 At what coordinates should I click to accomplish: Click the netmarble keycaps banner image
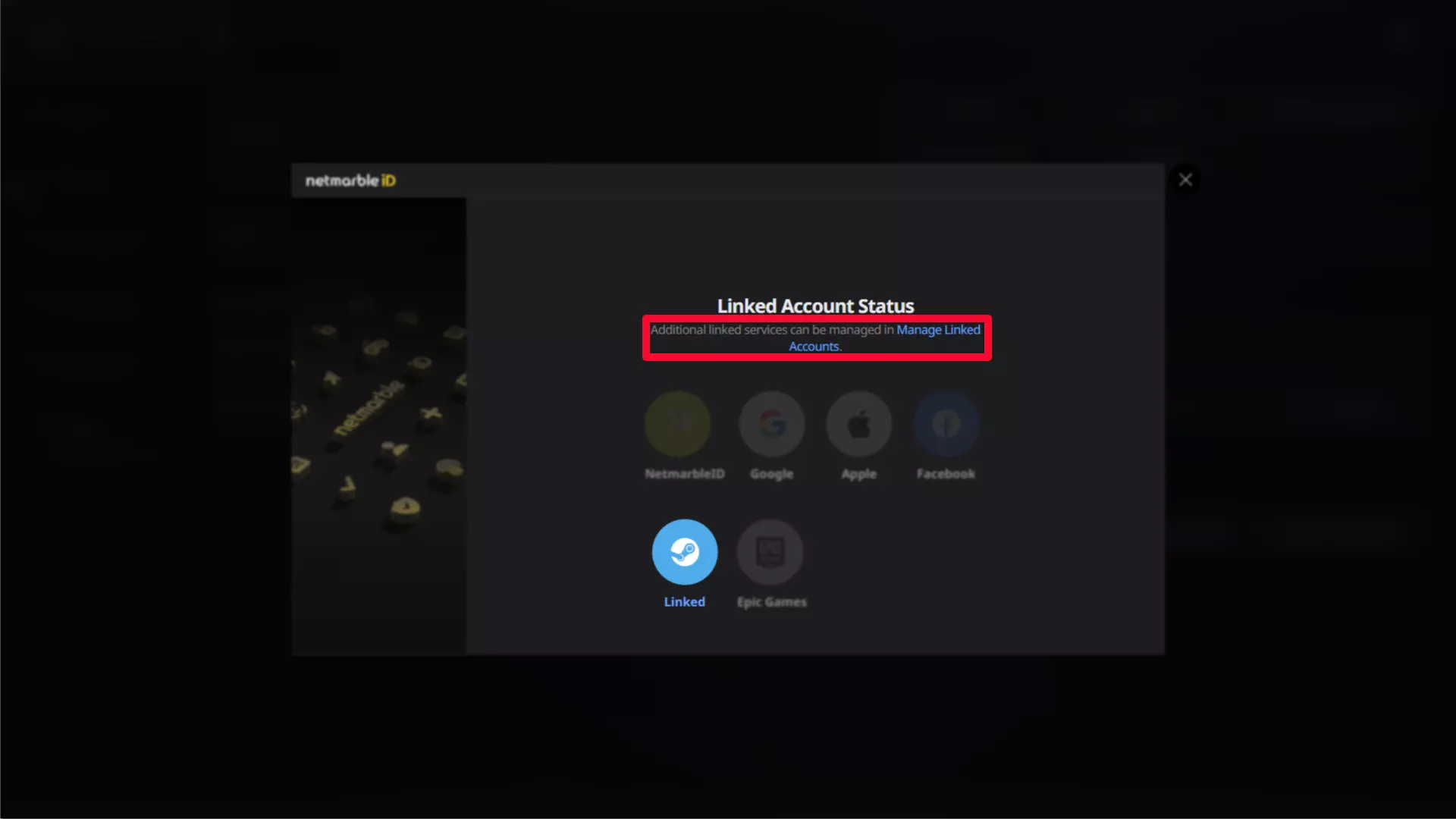(x=379, y=426)
